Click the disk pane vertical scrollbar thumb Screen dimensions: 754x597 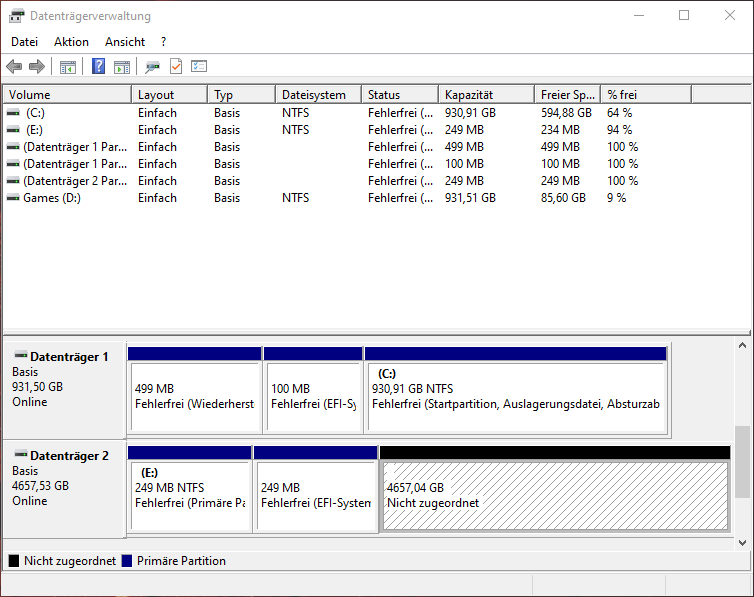coord(742,462)
